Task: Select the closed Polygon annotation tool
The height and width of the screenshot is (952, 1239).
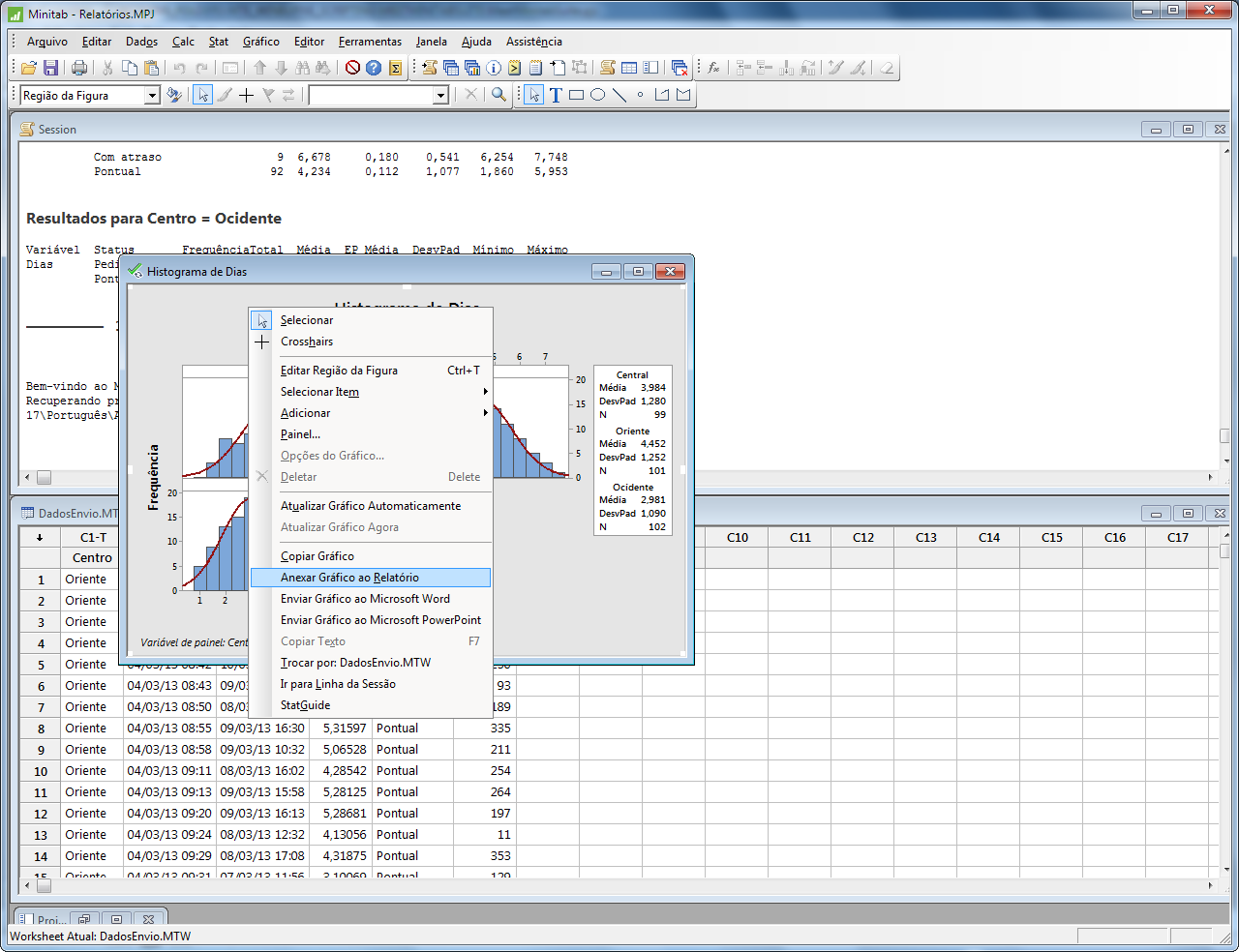Action: (x=683, y=95)
